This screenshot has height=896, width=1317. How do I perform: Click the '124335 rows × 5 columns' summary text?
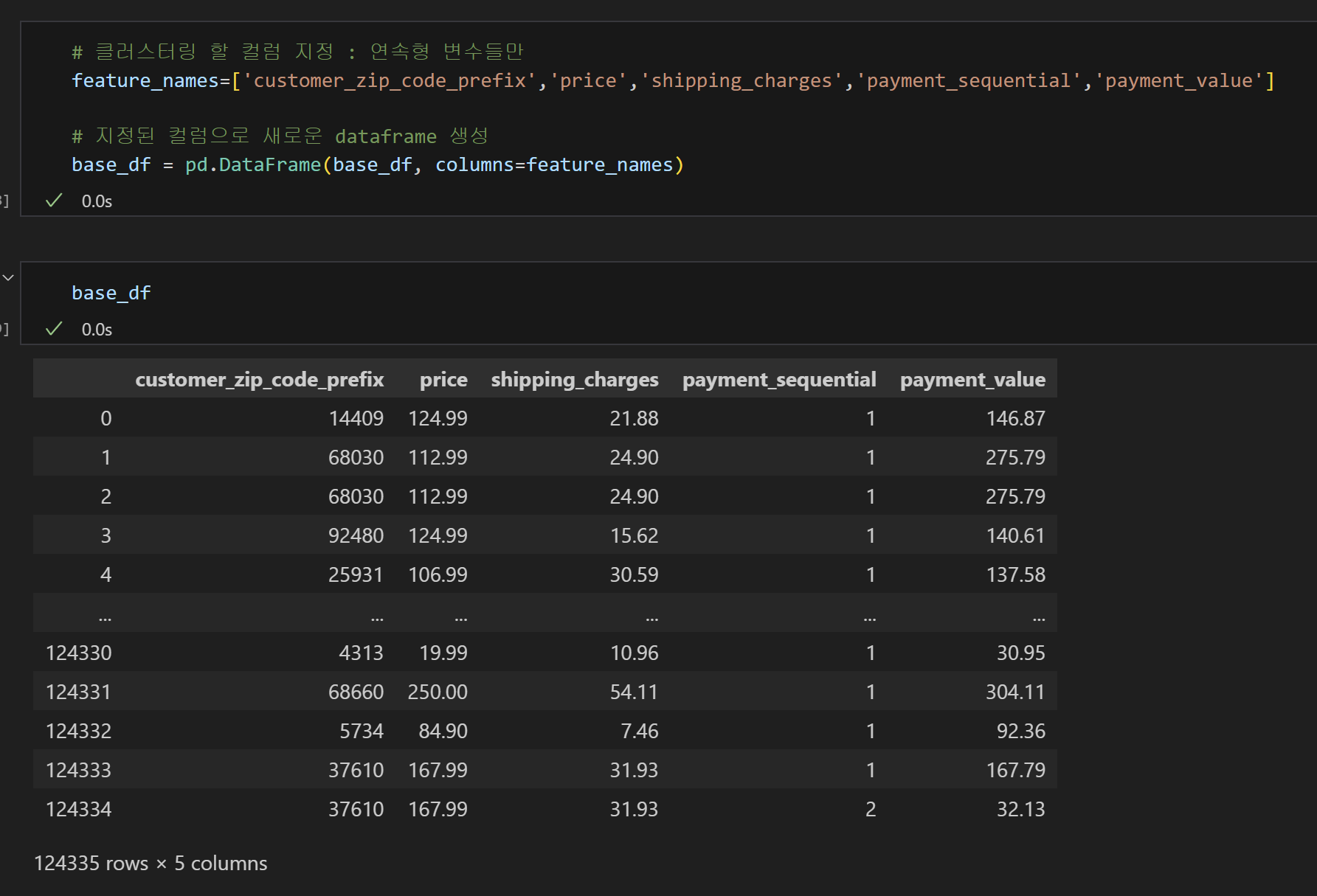pos(151,863)
